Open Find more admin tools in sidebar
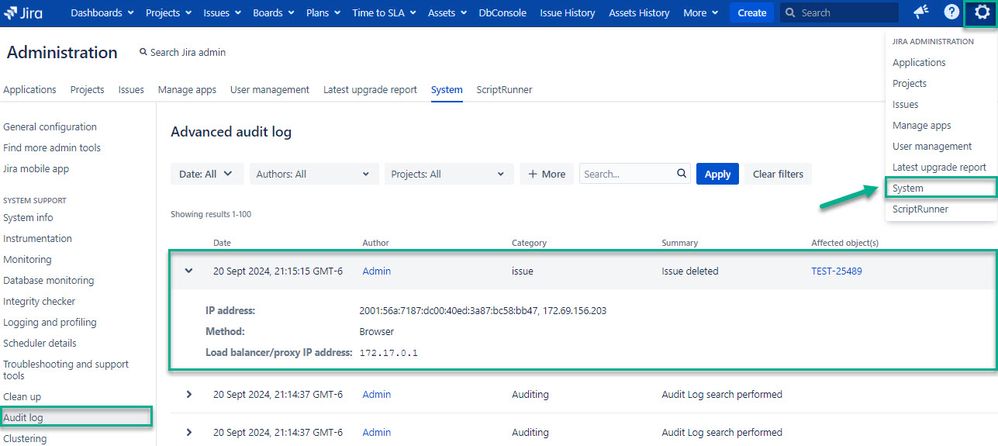Viewport: 998px width, 446px height. pos(52,148)
